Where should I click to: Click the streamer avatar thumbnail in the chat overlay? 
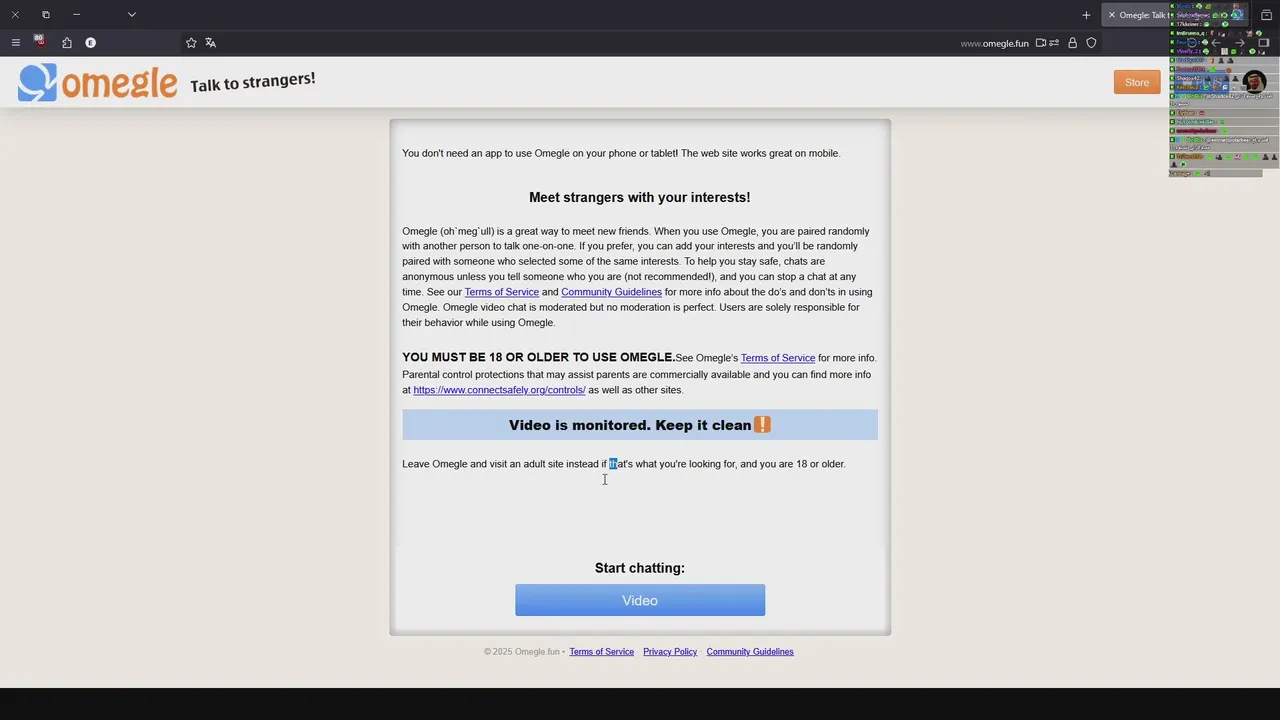[1254, 82]
